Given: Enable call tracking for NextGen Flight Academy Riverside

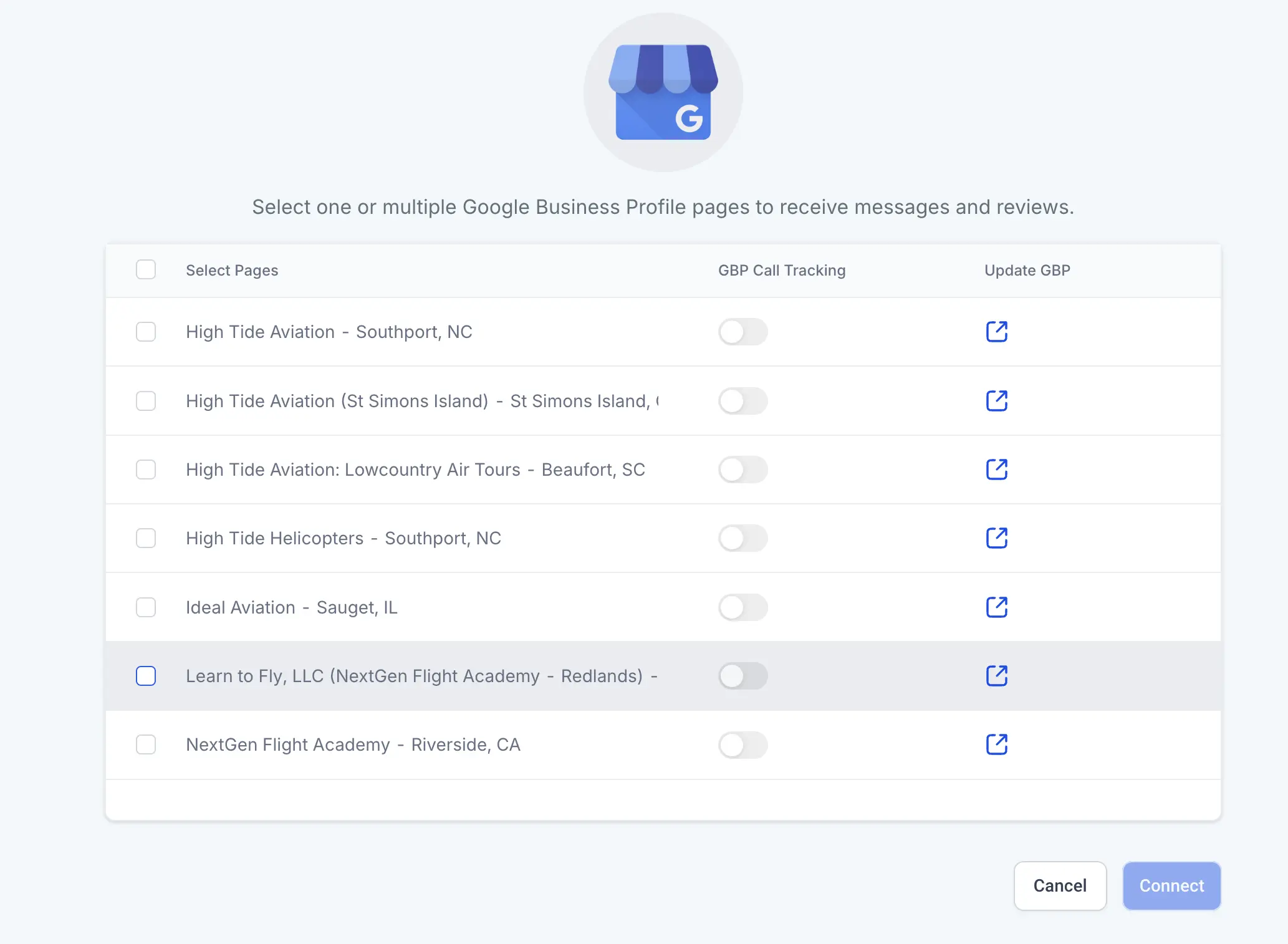Looking at the screenshot, I should [x=743, y=744].
